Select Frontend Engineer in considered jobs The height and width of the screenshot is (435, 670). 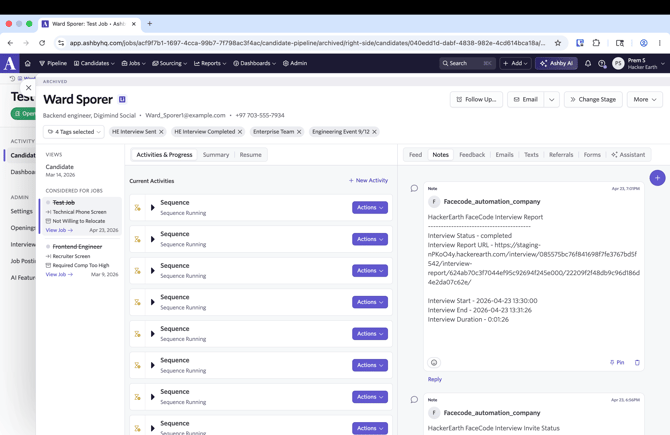[x=77, y=247]
